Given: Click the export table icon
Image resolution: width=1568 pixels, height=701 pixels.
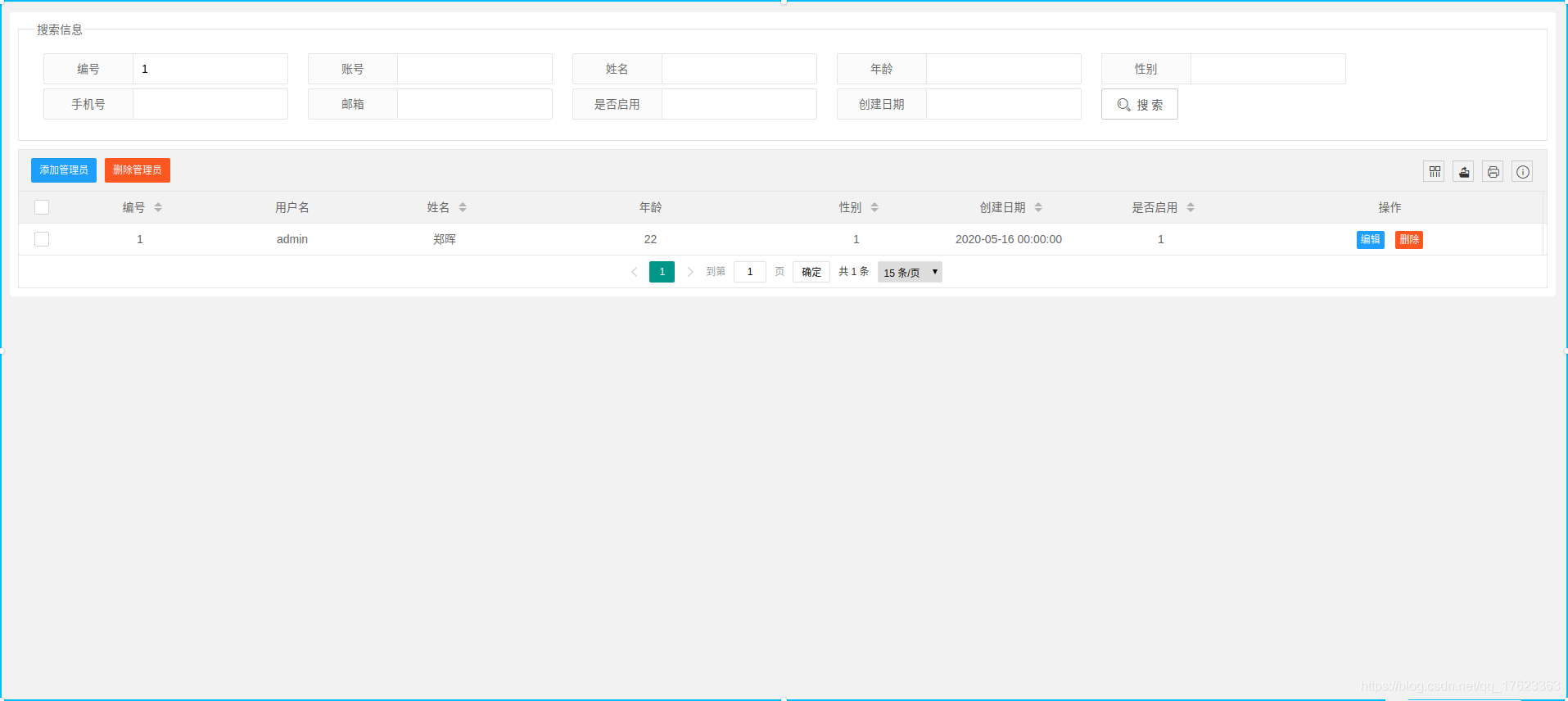Looking at the screenshot, I should pos(1463,171).
